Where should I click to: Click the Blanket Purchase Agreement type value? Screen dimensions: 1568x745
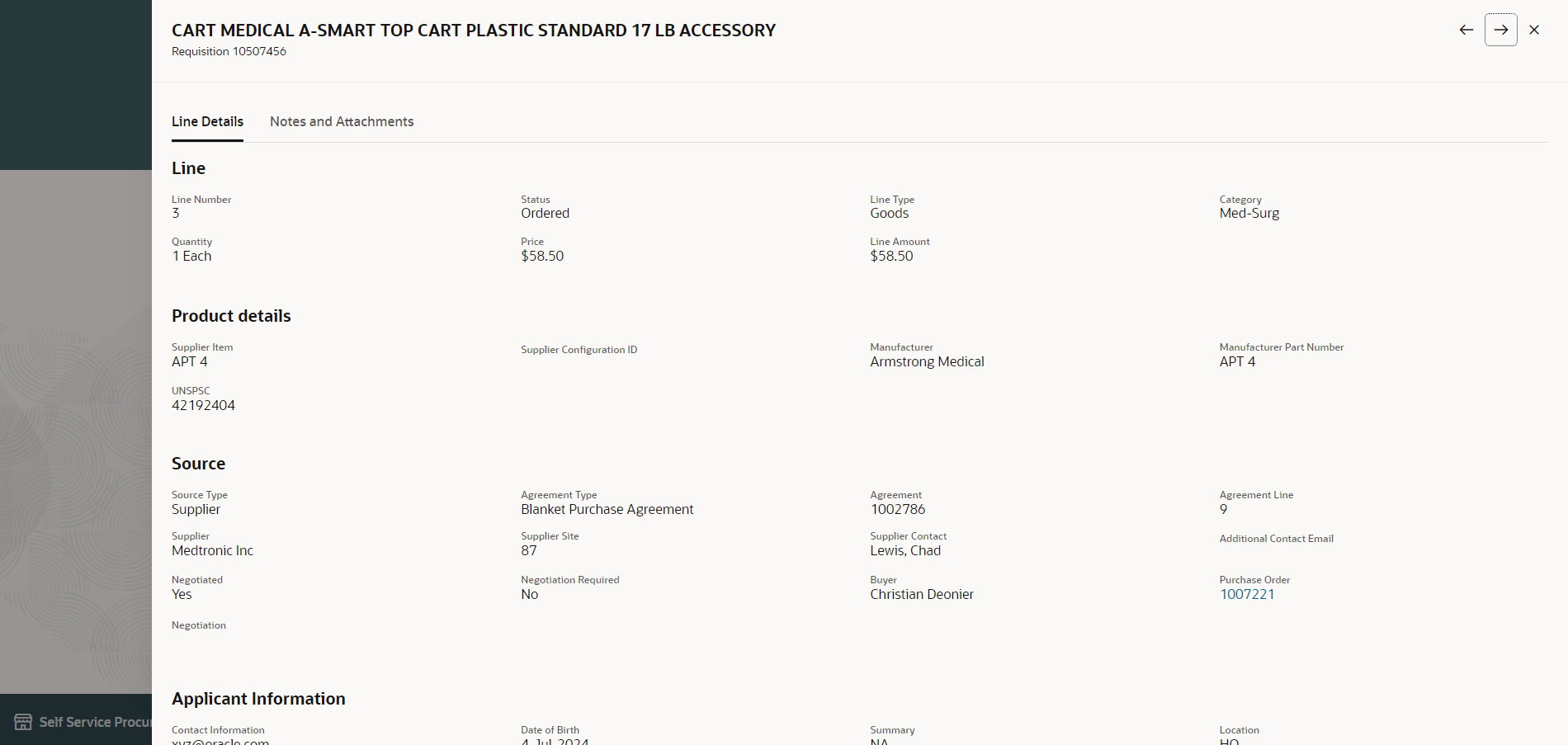607,509
